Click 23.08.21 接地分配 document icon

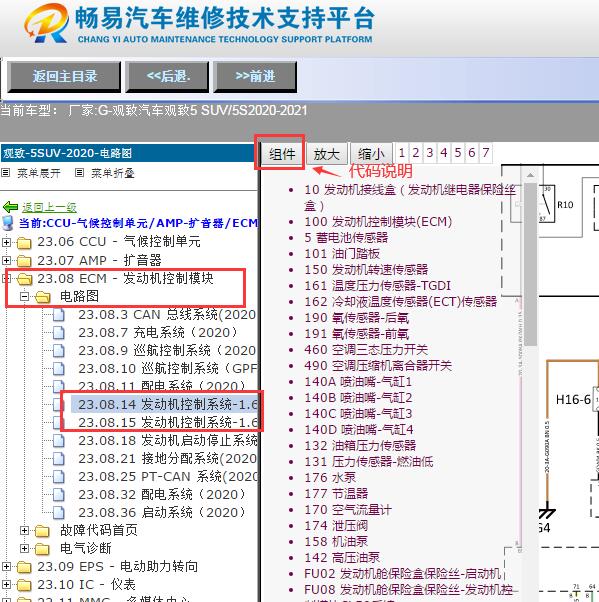coord(59,458)
